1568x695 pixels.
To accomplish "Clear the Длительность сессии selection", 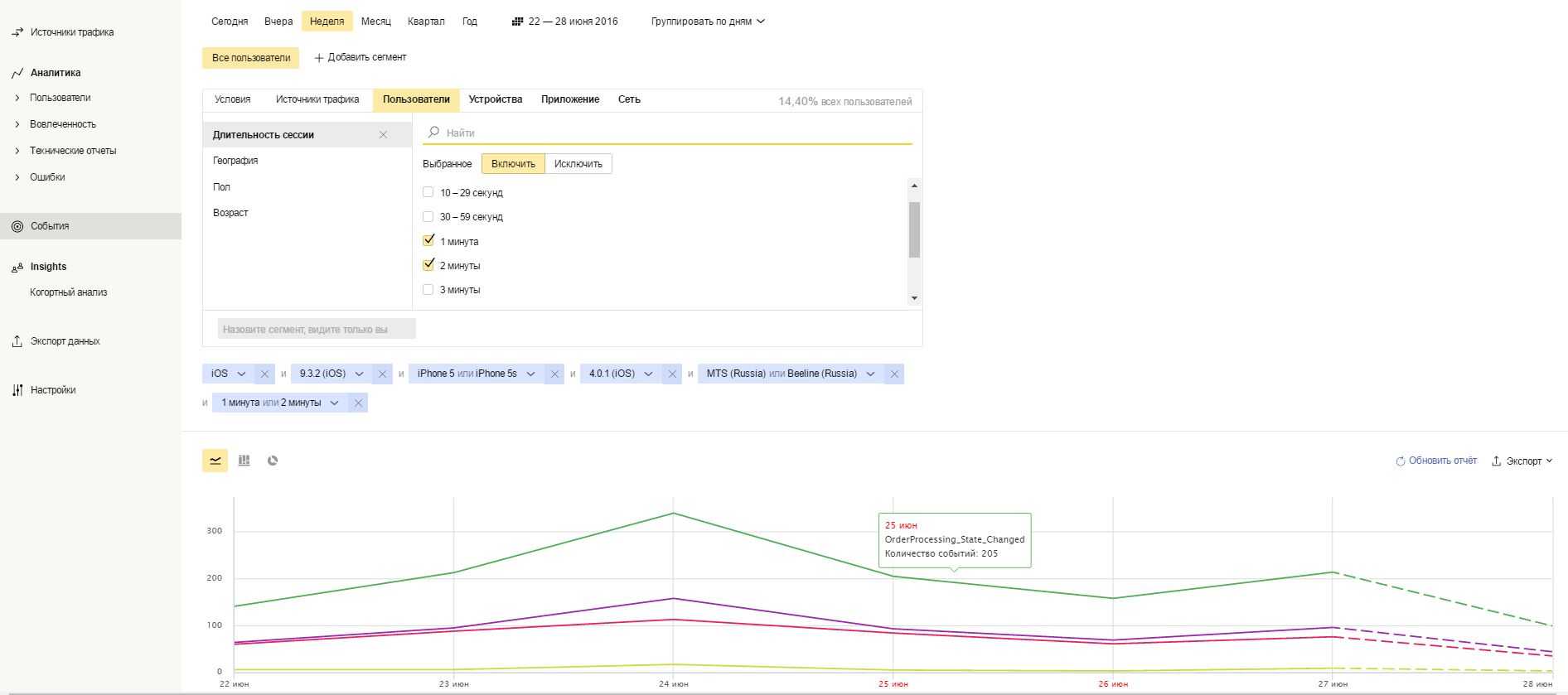I will coord(383,134).
